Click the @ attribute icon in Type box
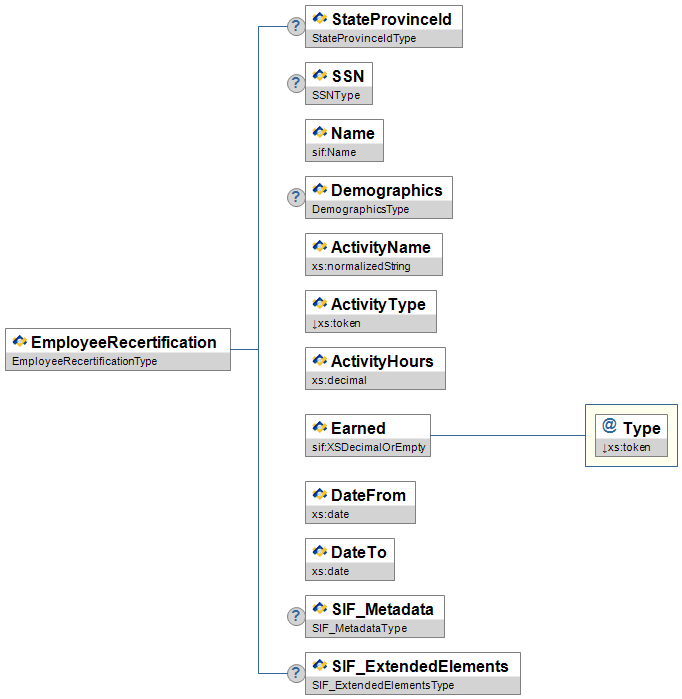 tap(609, 427)
